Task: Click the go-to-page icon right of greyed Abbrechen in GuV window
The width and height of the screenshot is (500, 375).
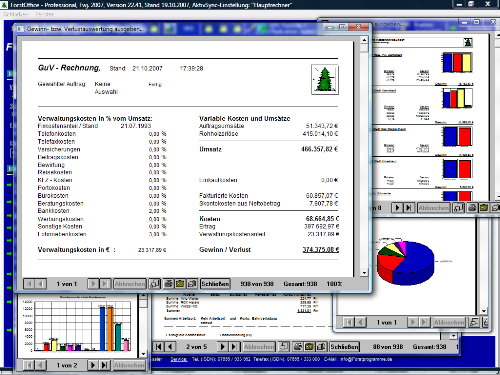Action: coord(155,284)
